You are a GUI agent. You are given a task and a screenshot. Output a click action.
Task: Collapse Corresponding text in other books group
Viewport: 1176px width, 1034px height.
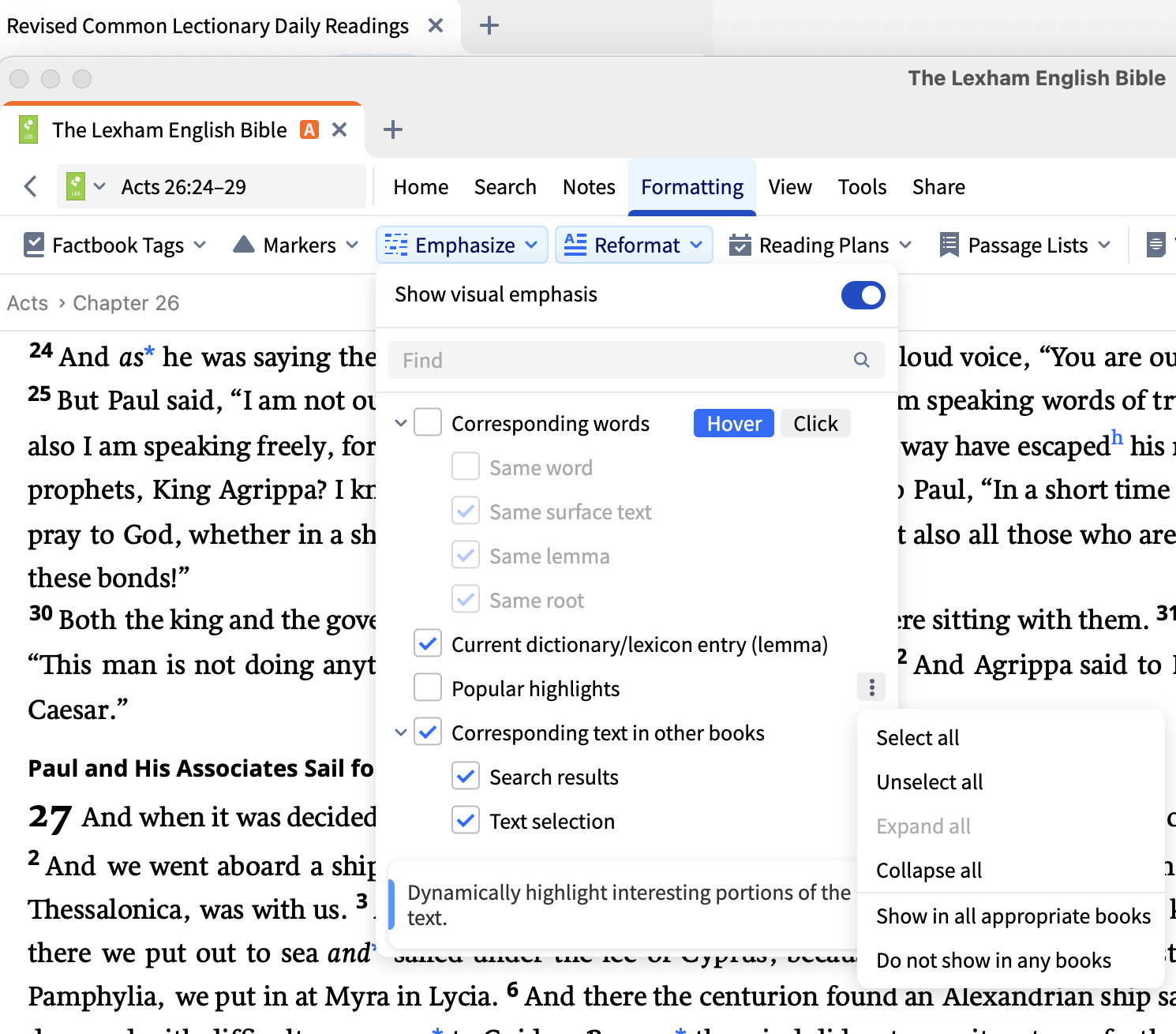[401, 732]
